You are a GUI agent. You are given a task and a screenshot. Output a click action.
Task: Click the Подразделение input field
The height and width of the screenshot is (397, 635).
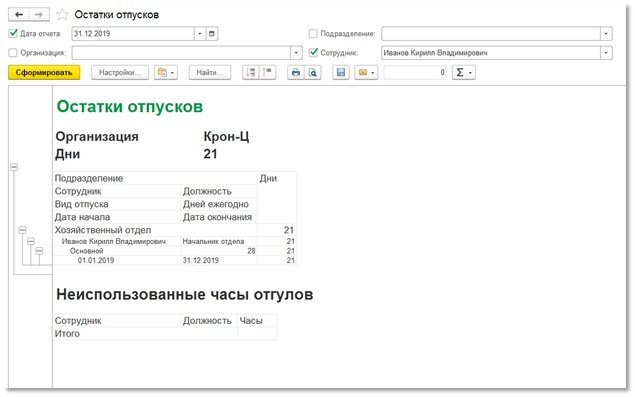tap(491, 34)
